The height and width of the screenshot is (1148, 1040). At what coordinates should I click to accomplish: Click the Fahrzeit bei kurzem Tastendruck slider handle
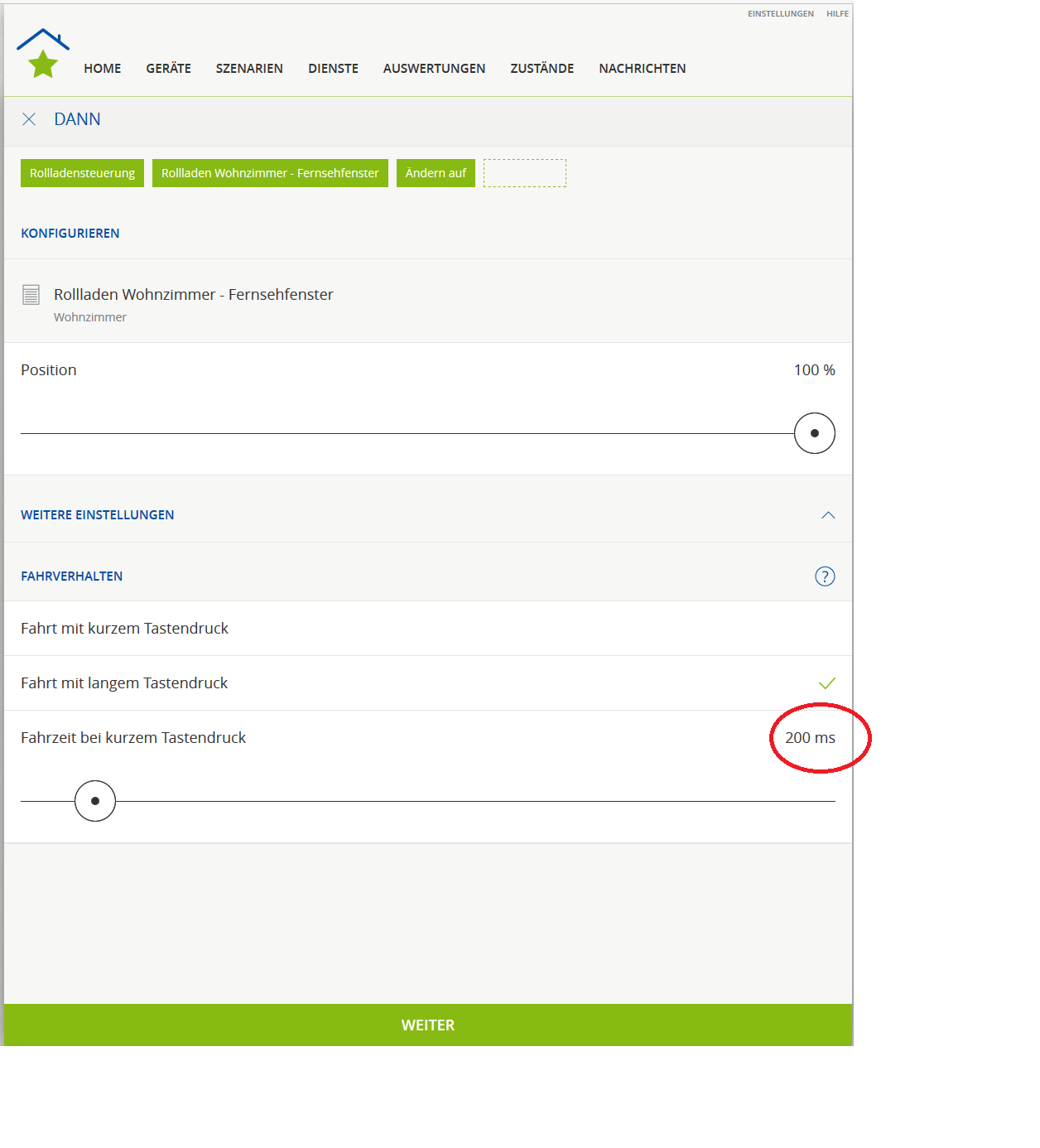pyautogui.click(x=95, y=801)
